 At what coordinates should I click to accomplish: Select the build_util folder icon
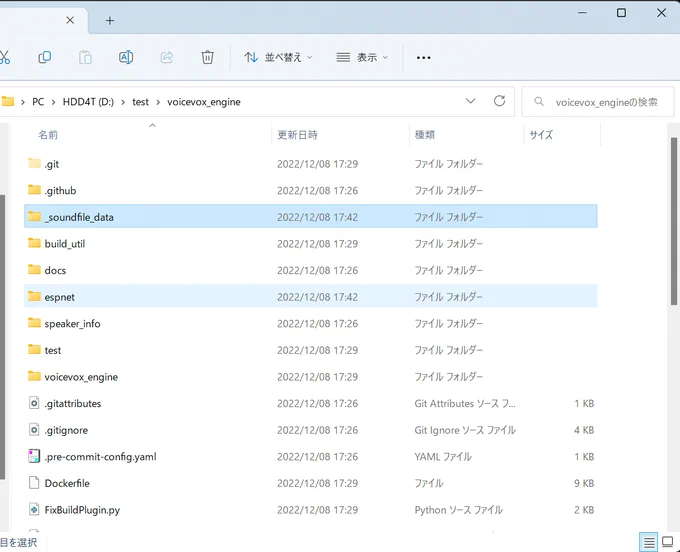(34, 243)
